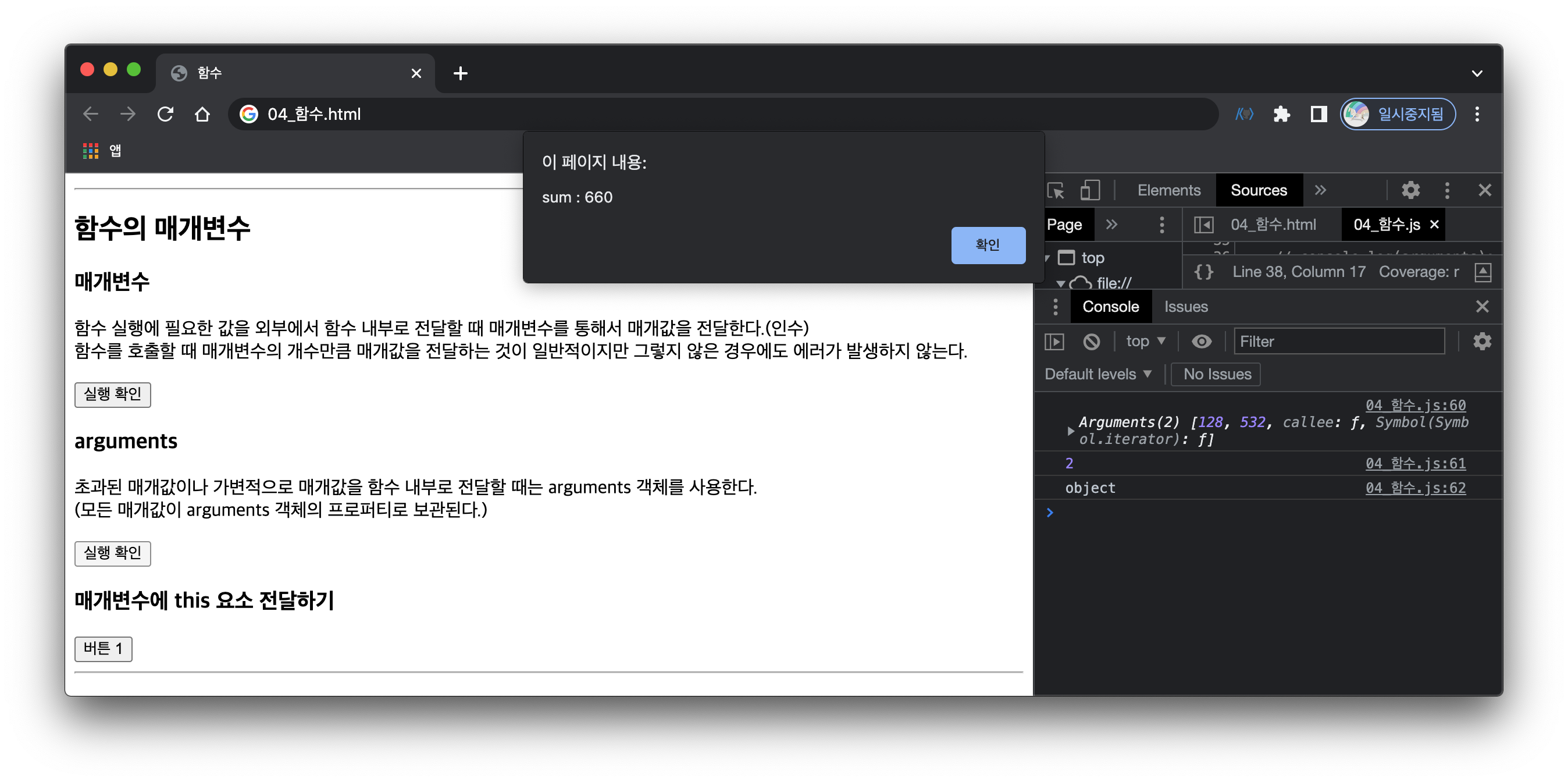Toggle the browser side panel icon
This screenshot has width=1568, height=782.
[x=1318, y=115]
